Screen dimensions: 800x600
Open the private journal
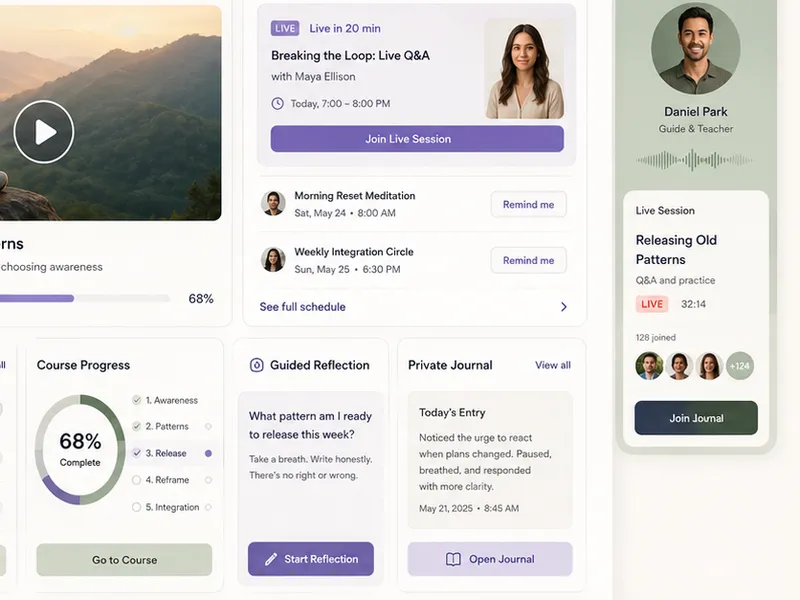pos(490,559)
